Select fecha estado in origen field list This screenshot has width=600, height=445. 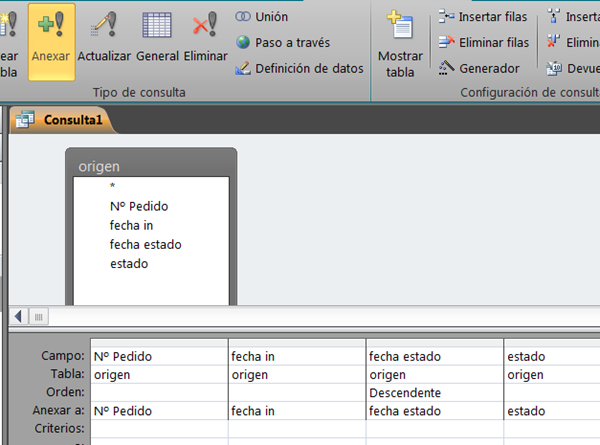click(x=145, y=244)
